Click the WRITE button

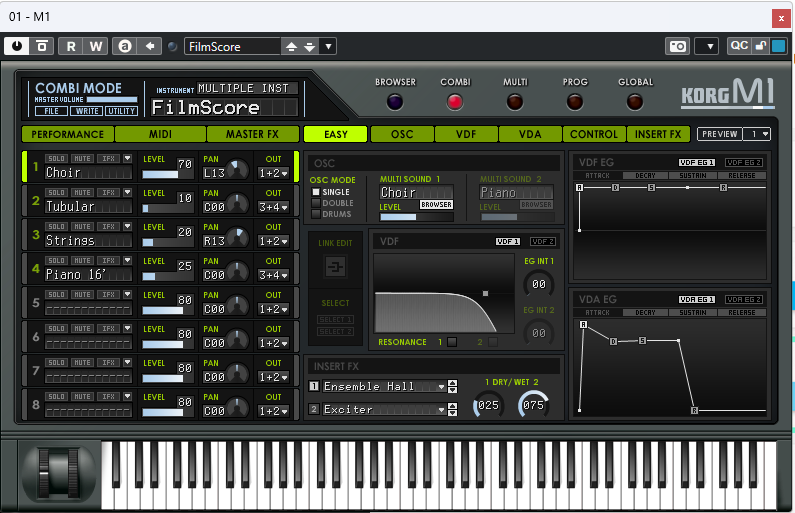click(x=87, y=111)
